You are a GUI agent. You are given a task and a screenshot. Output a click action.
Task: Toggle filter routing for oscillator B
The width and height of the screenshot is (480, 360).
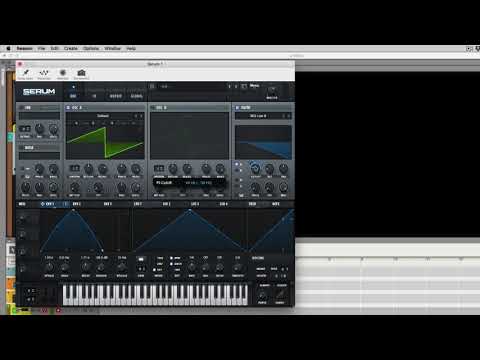(x=237, y=170)
